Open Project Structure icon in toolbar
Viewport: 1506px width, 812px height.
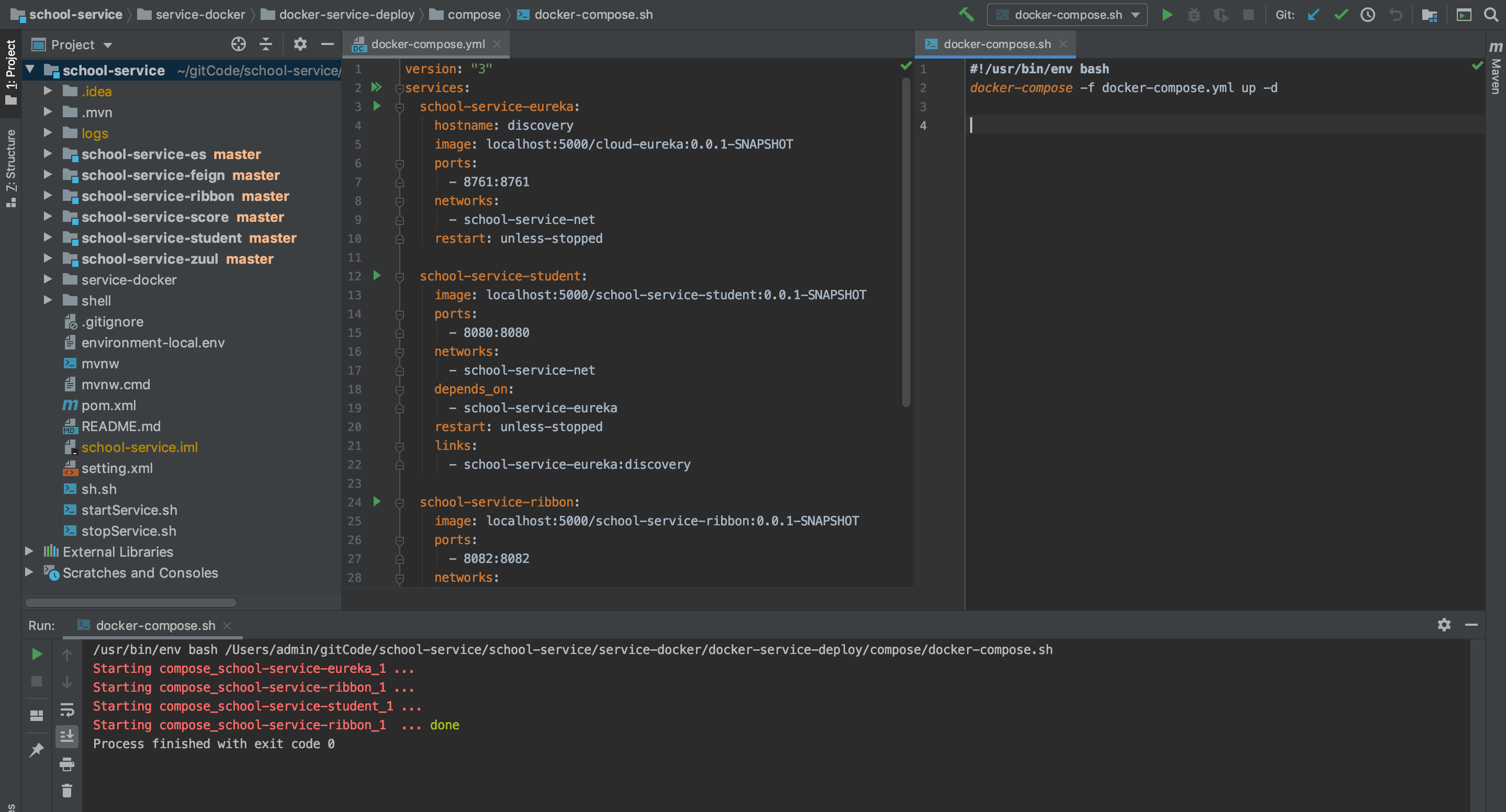tap(1430, 15)
